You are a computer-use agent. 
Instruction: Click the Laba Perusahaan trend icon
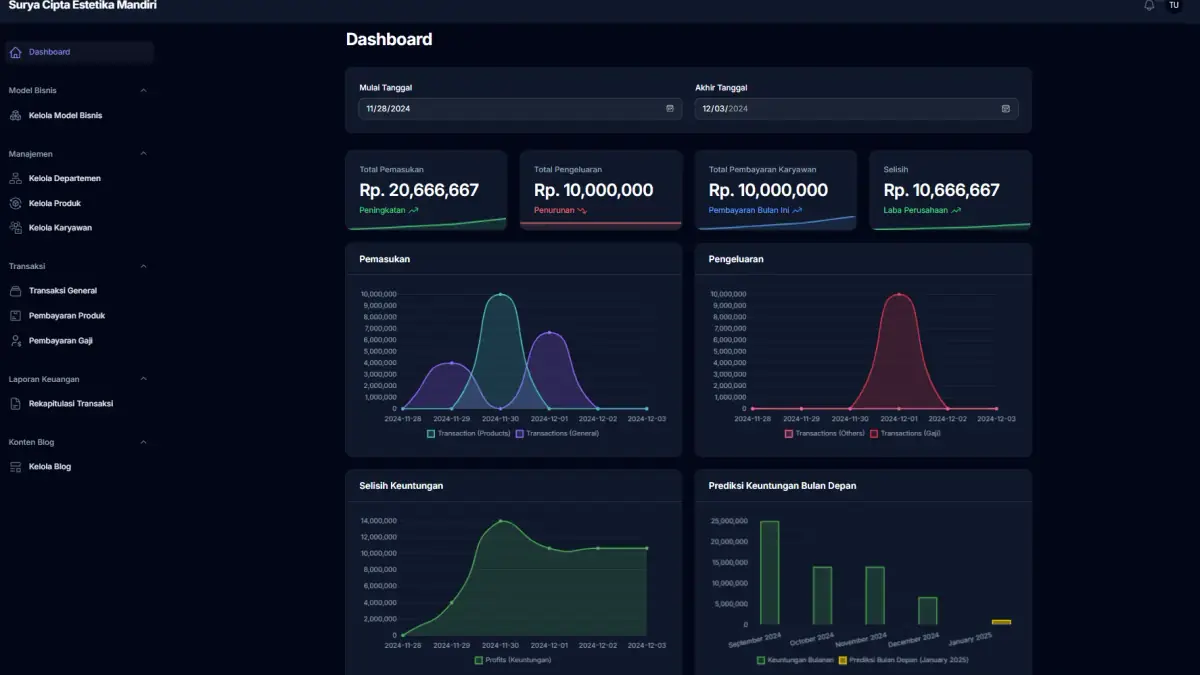tap(956, 210)
